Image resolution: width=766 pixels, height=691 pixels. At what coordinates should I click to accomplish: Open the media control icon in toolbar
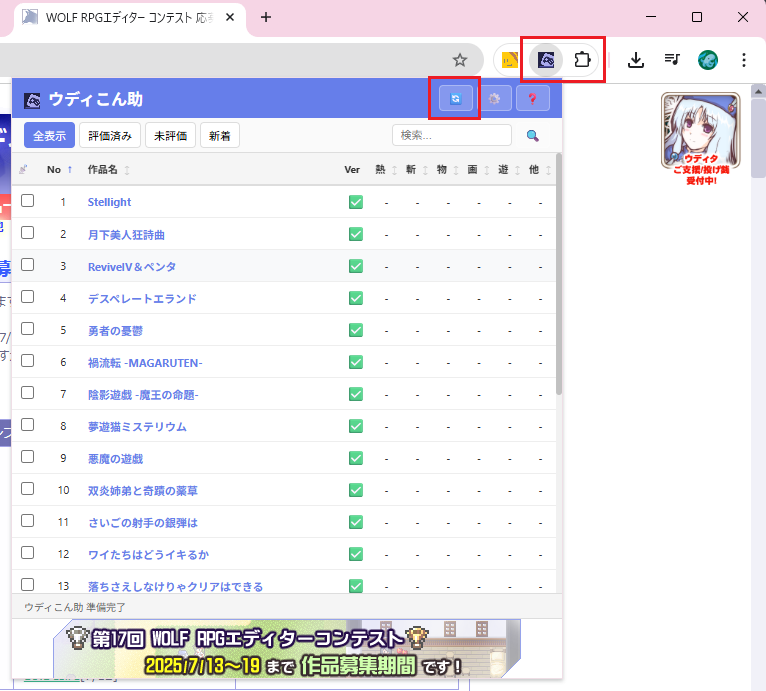click(x=672, y=60)
